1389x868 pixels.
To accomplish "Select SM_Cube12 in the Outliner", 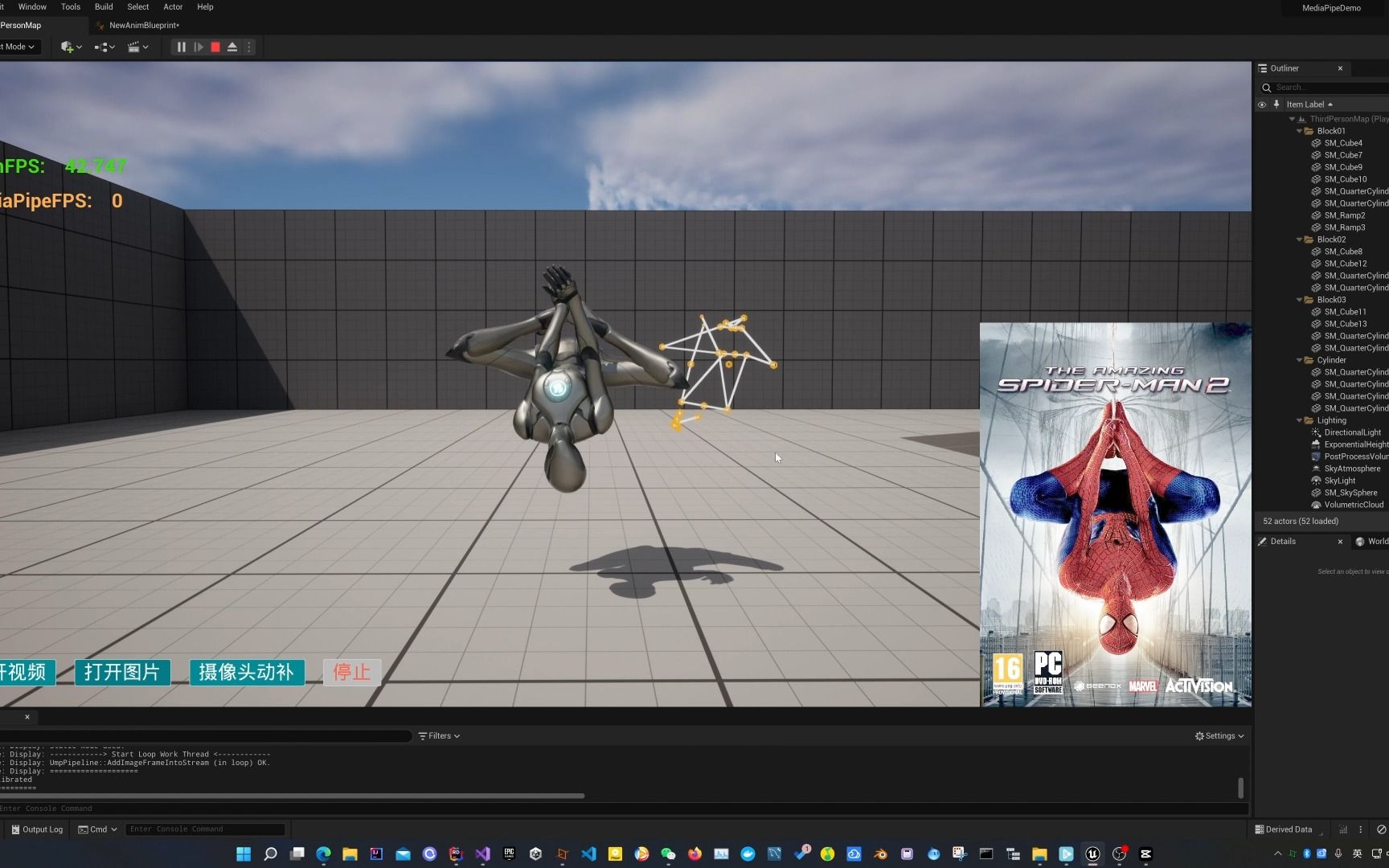I will [x=1346, y=264].
